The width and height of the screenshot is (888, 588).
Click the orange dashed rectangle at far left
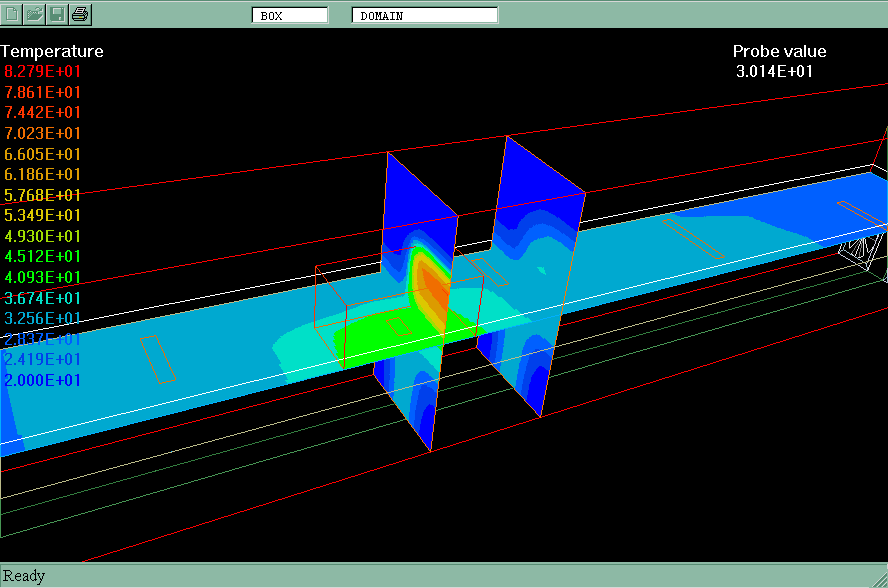coord(158,359)
